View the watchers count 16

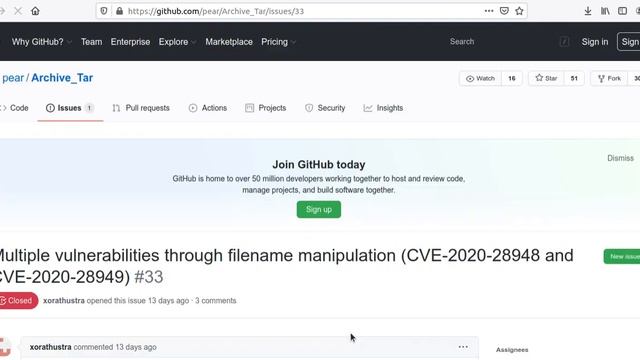(512, 78)
